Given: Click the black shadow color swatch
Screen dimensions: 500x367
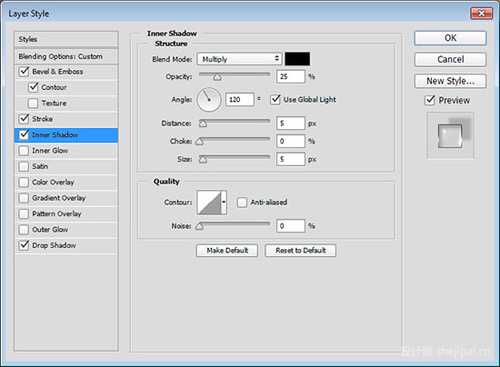Looking at the screenshot, I should click(297, 59).
